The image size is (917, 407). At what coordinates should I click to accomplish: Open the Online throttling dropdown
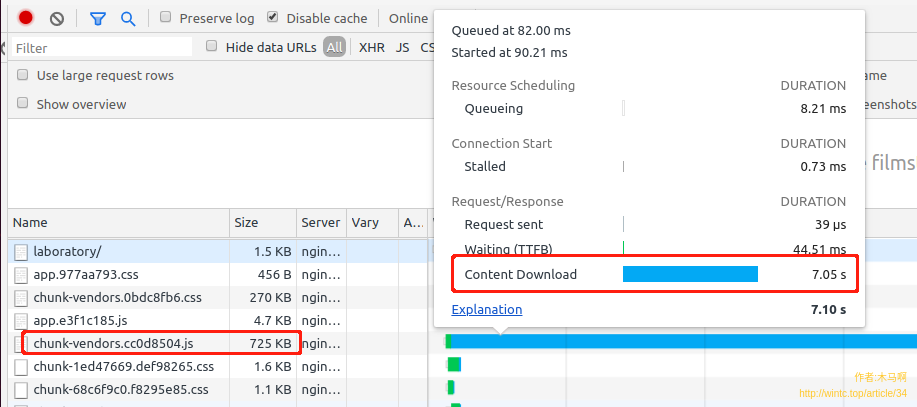click(x=408, y=18)
